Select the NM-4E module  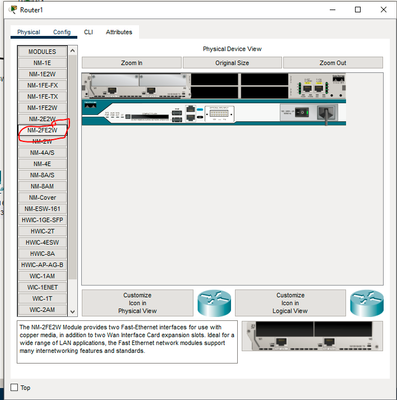tap(42, 164)
